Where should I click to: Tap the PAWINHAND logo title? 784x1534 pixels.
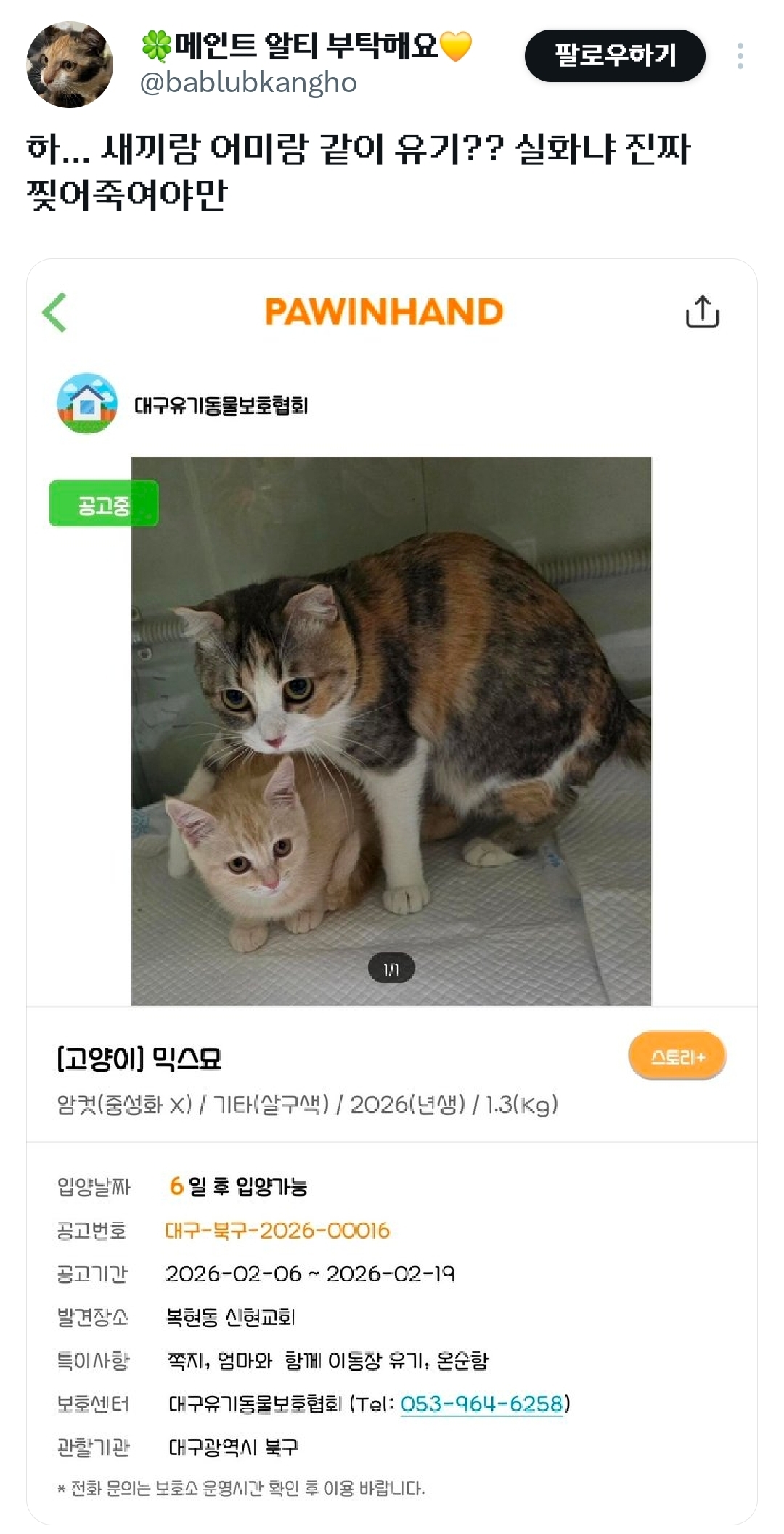pyautogui.click(x=384, y=312)
